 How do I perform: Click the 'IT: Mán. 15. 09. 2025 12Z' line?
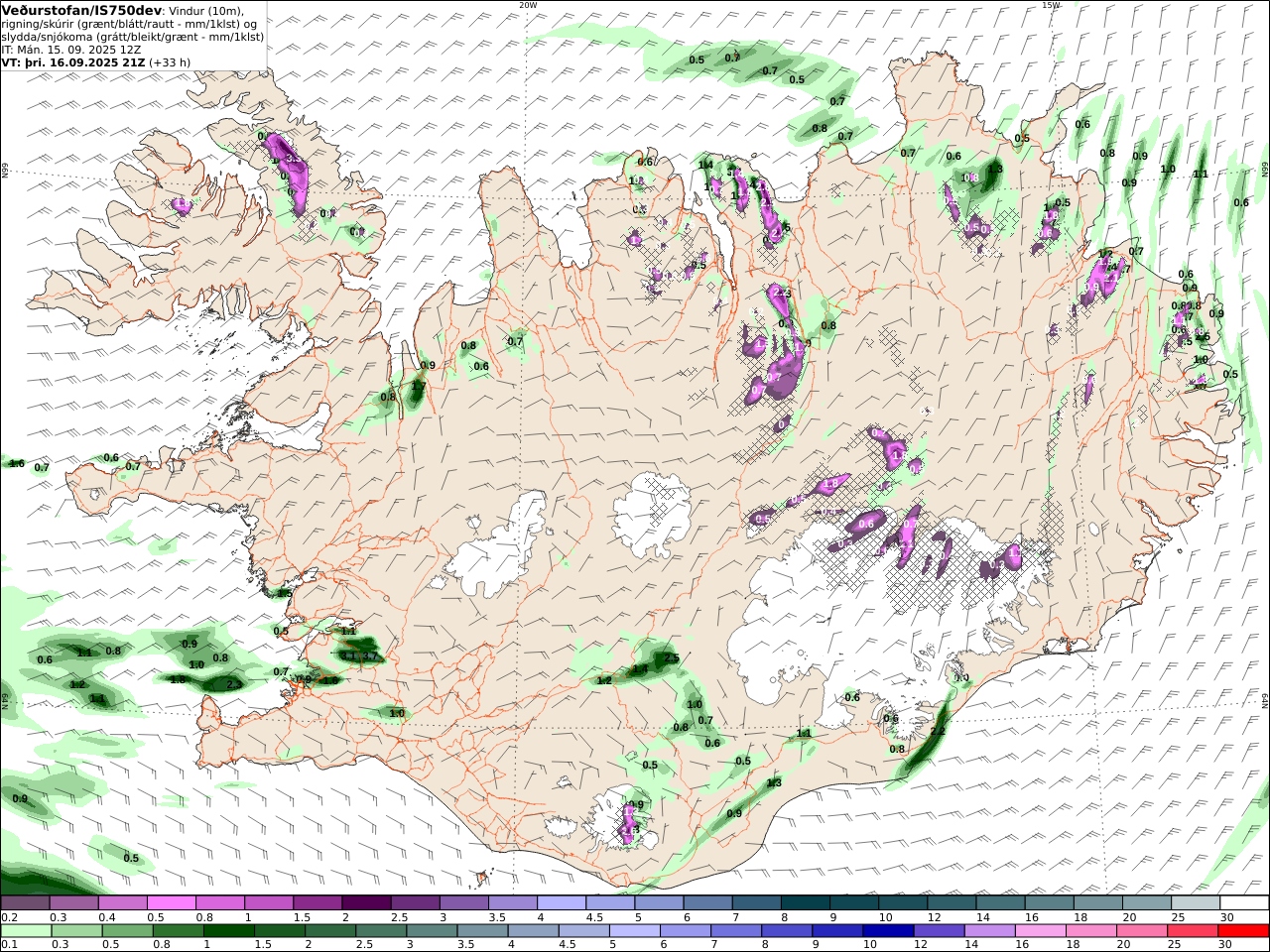coord(71,50)
